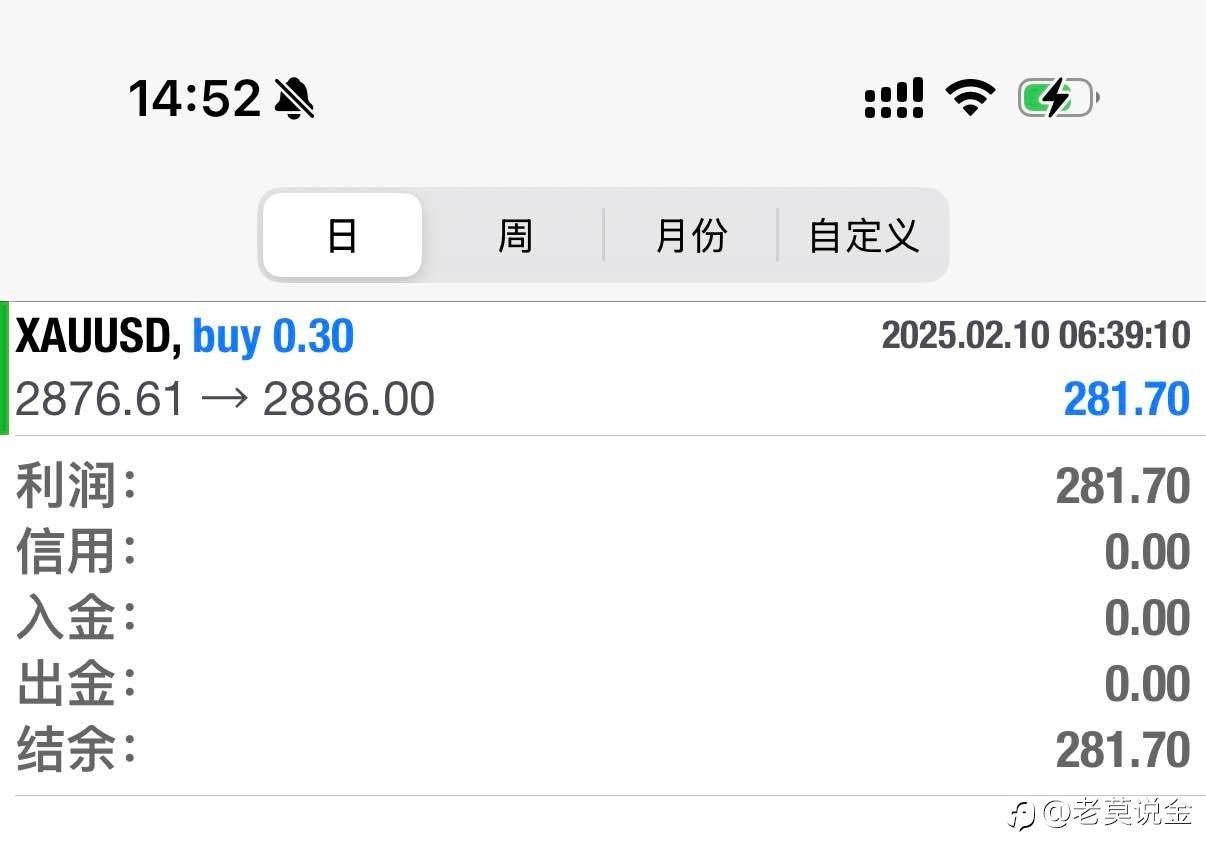Tap the 14:52 clock in status bar

tap(194, 98)
